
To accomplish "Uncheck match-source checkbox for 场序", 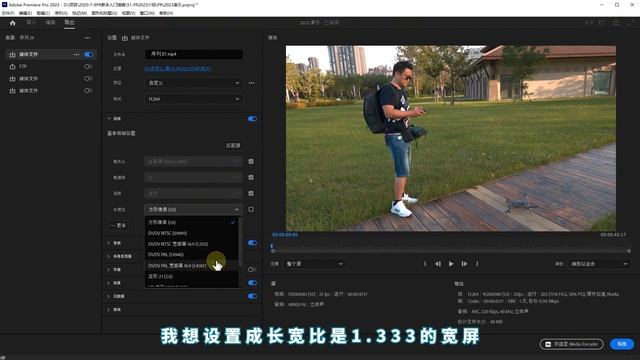I will 251,193.
